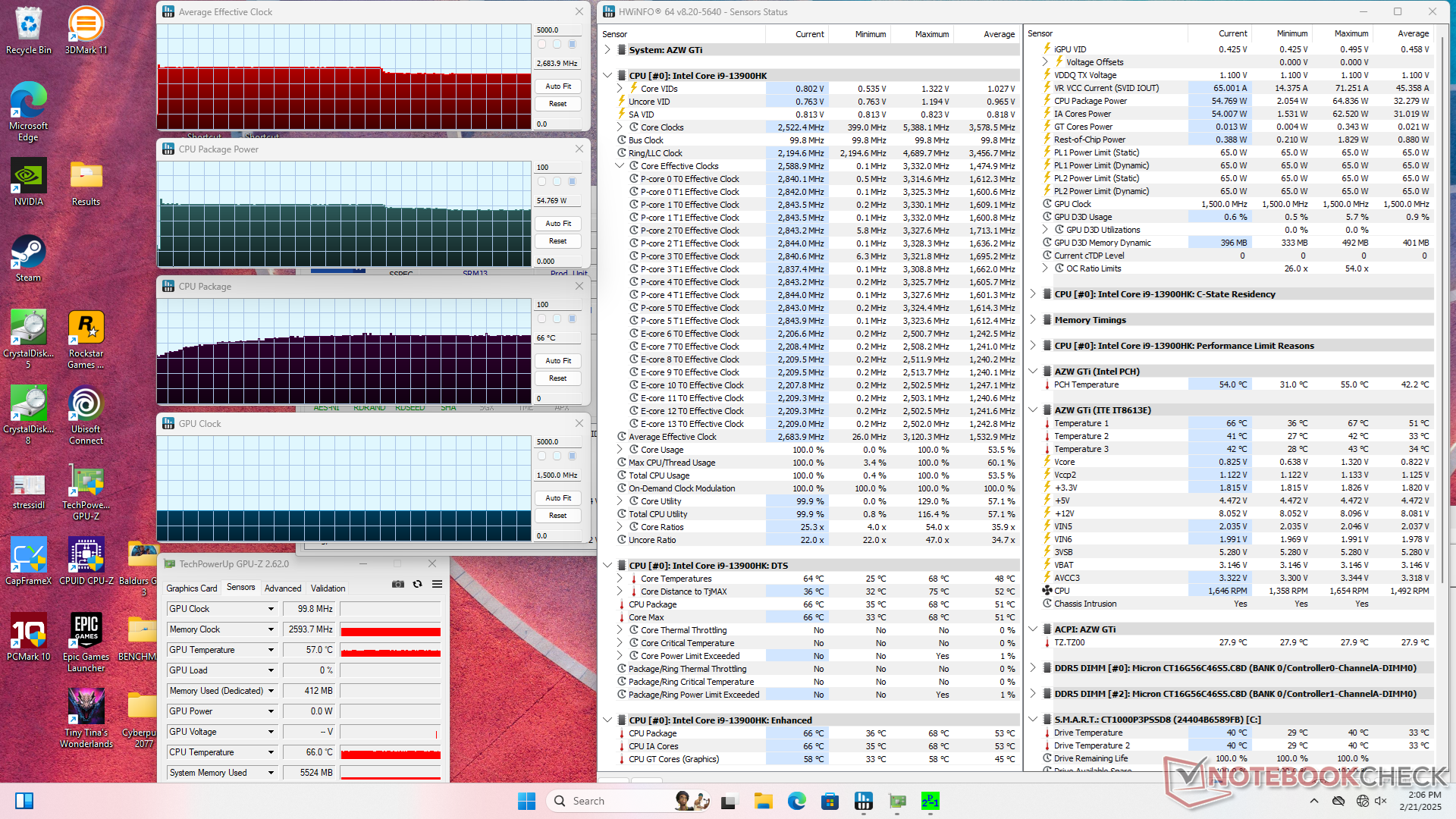The image size is (1456, 819).
Task: Click Reset in the GPU Clock graph
Action: coord(558,516)
